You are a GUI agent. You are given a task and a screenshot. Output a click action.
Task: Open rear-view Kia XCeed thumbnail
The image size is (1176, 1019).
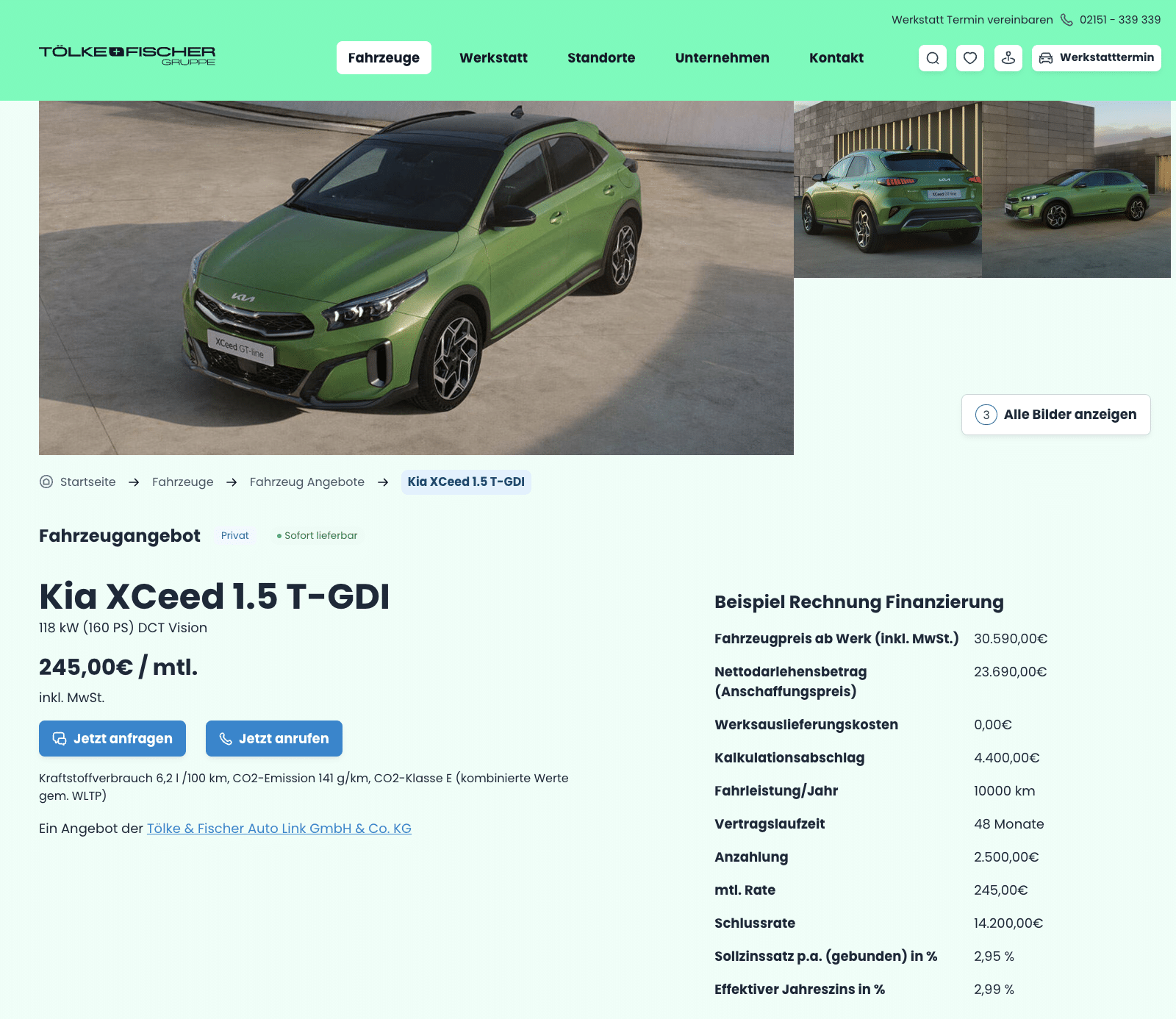[x=888, y=189]
